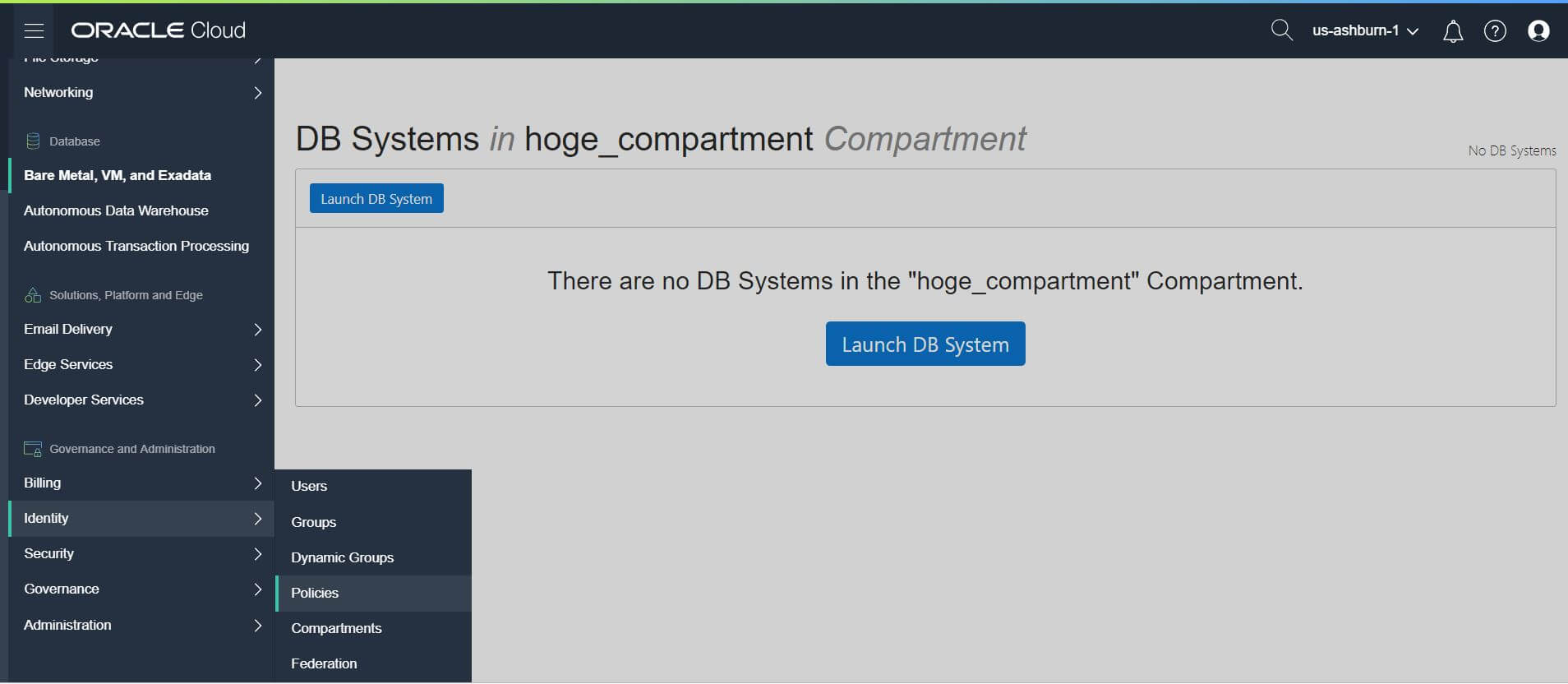
Task: Click the small Launch DB System toolbar button
Action: [376, 199]
